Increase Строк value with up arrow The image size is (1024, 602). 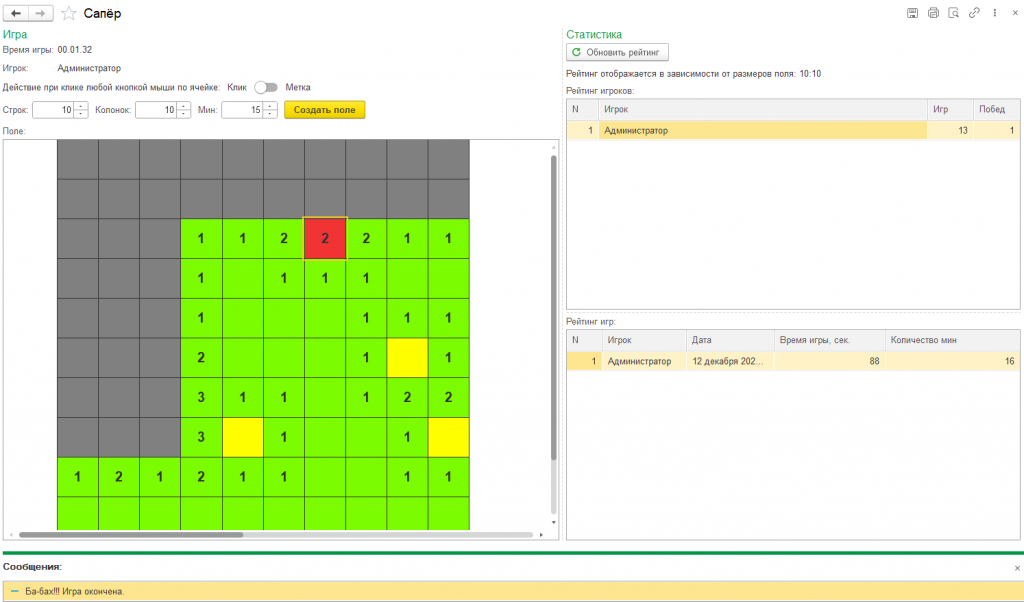[x=81, y=106]
